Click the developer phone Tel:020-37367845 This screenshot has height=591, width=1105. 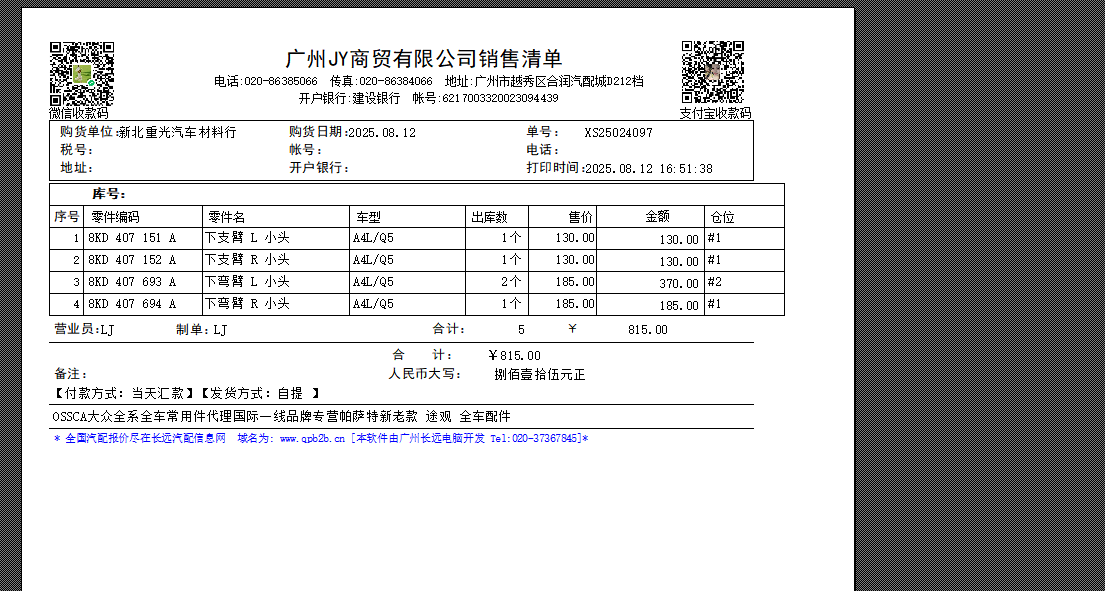[x=533, y=439]
